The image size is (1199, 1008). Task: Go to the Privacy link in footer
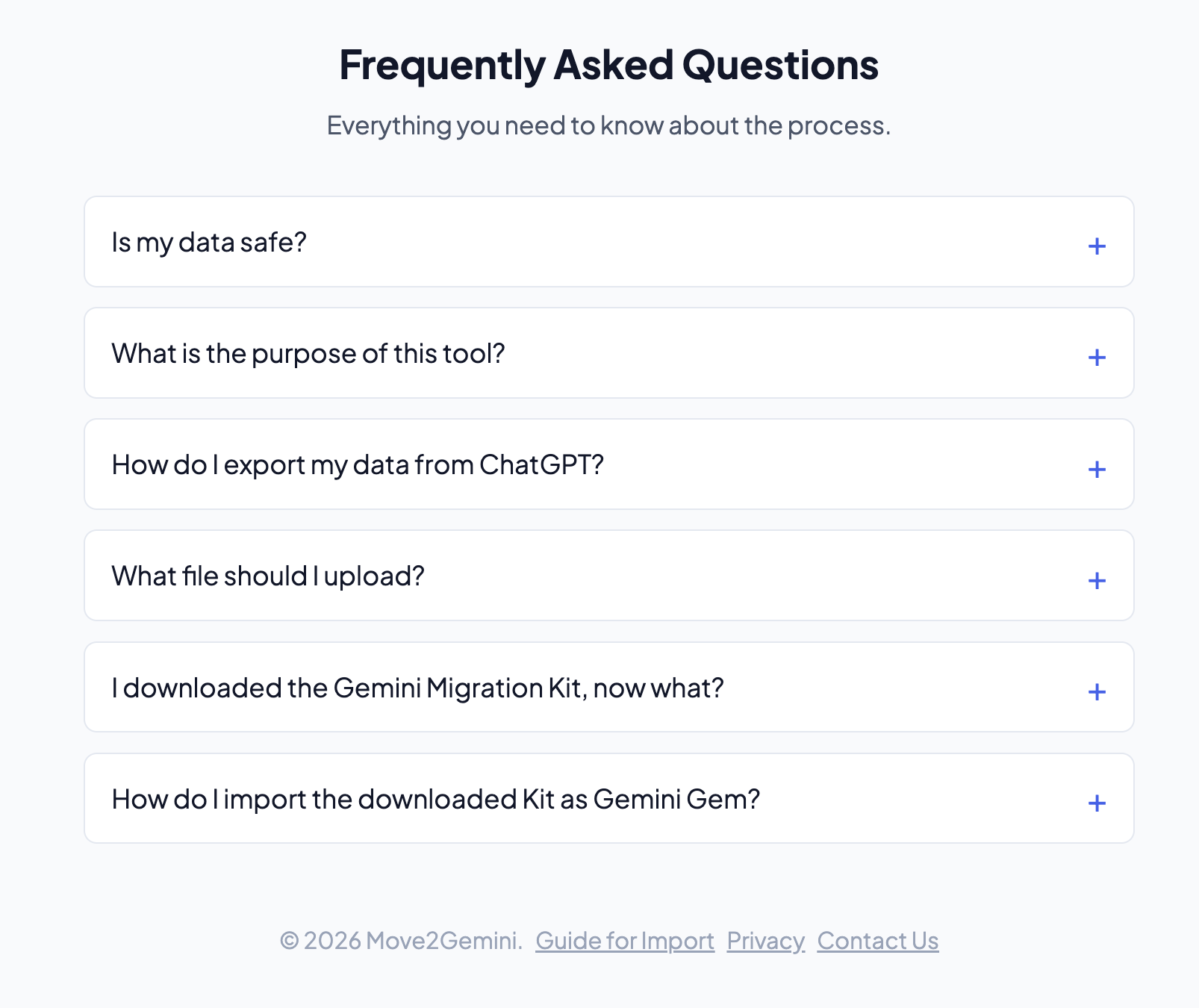765,941
